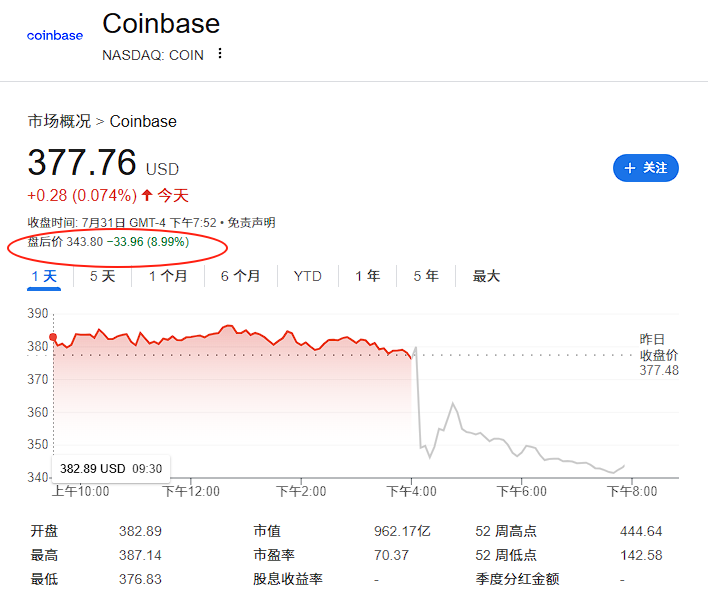This screenshot has width=708, height=599.
Task: Select the 最大 chart range
Action: pos(486,276)
